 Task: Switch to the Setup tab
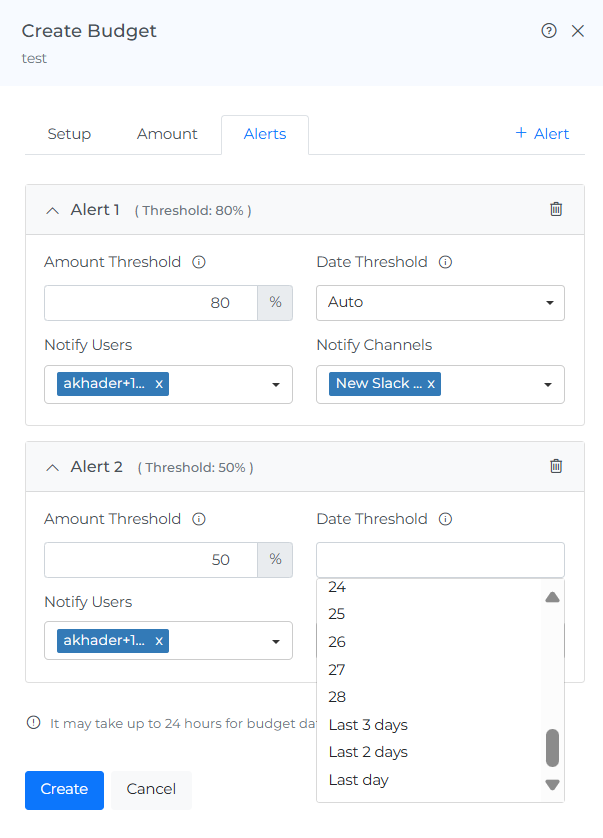coord(69,134)
